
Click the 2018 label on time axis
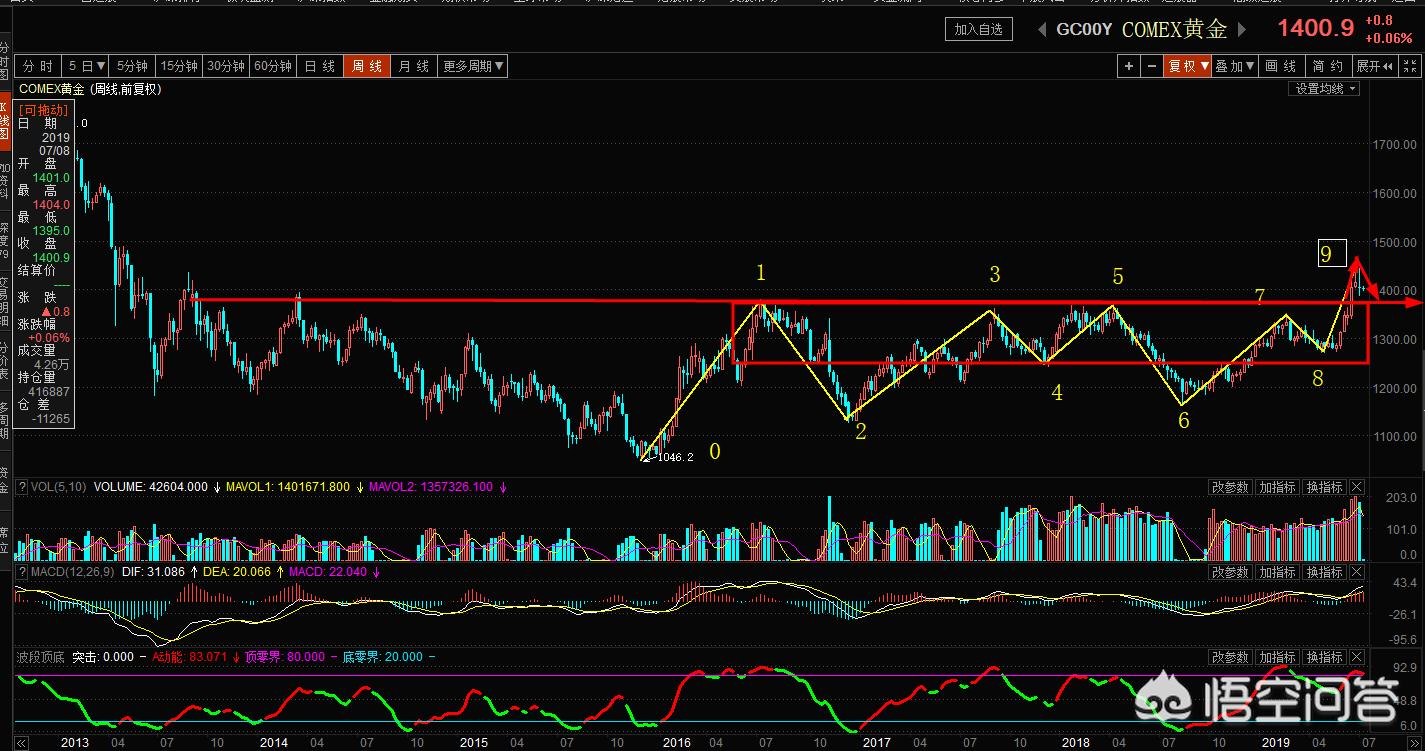click(x=1076, y=743)
